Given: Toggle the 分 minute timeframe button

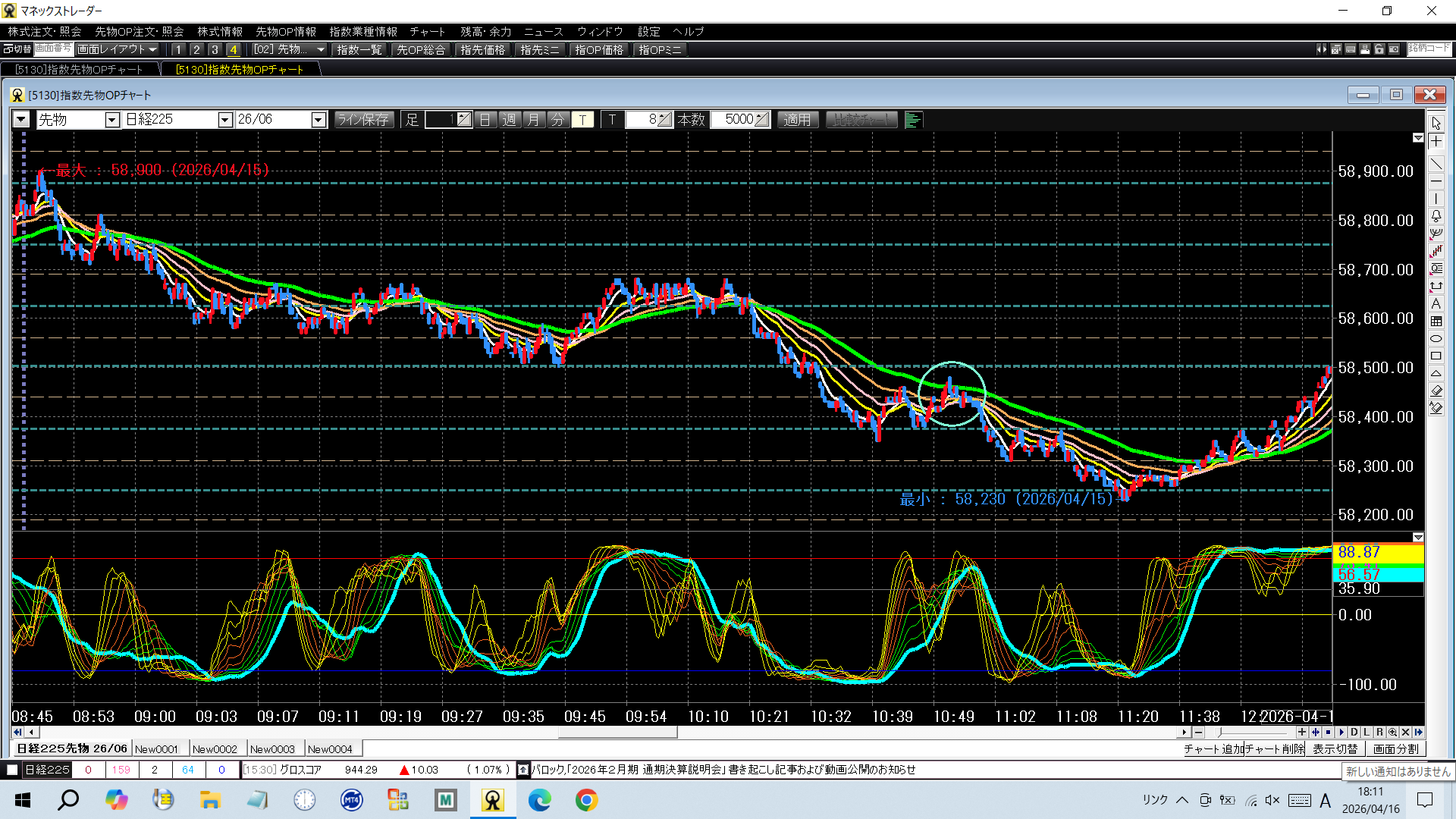Looking at the screenshot, I should point(557,120).
